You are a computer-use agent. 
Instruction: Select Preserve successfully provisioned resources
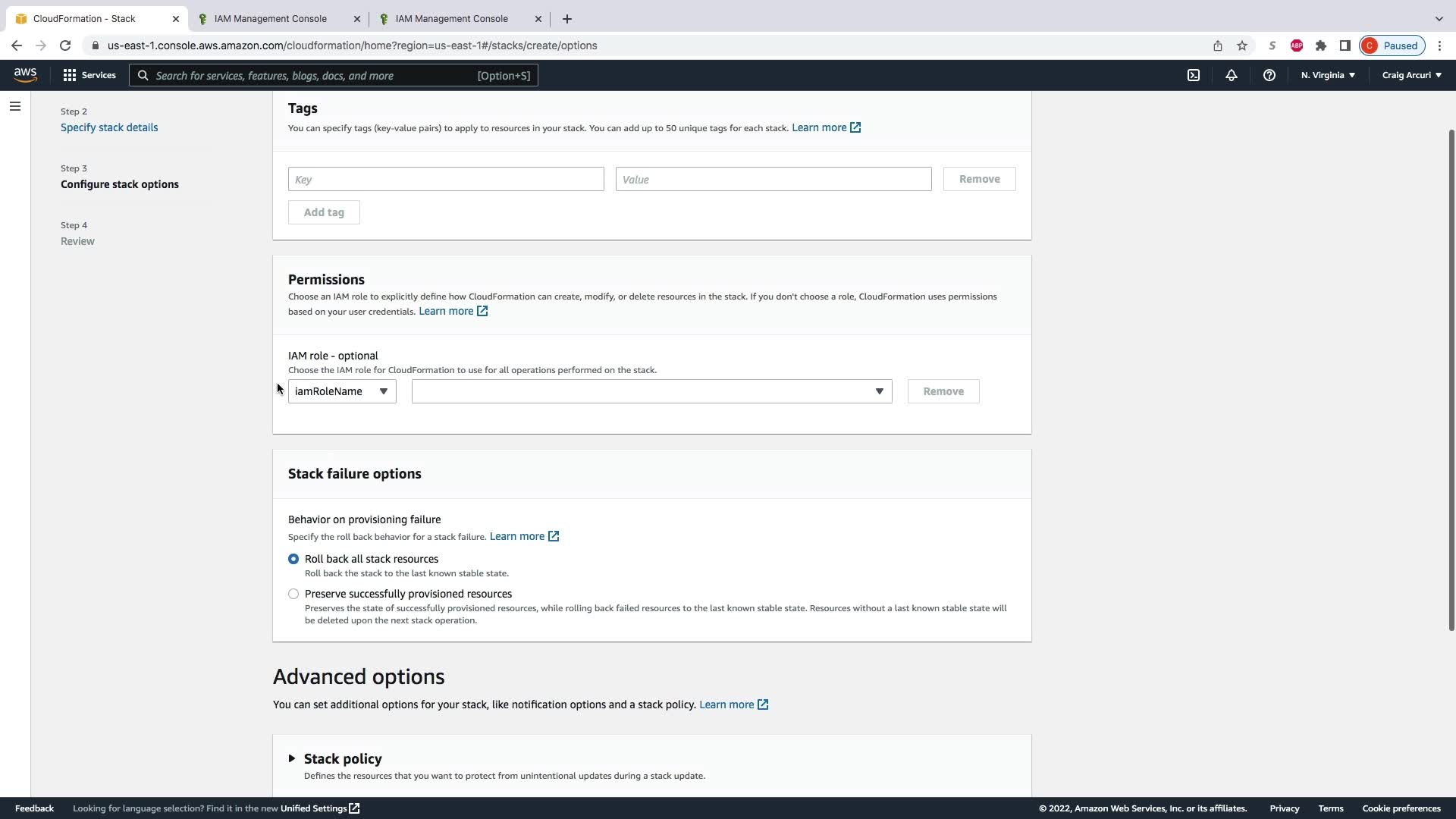[293, 594]
